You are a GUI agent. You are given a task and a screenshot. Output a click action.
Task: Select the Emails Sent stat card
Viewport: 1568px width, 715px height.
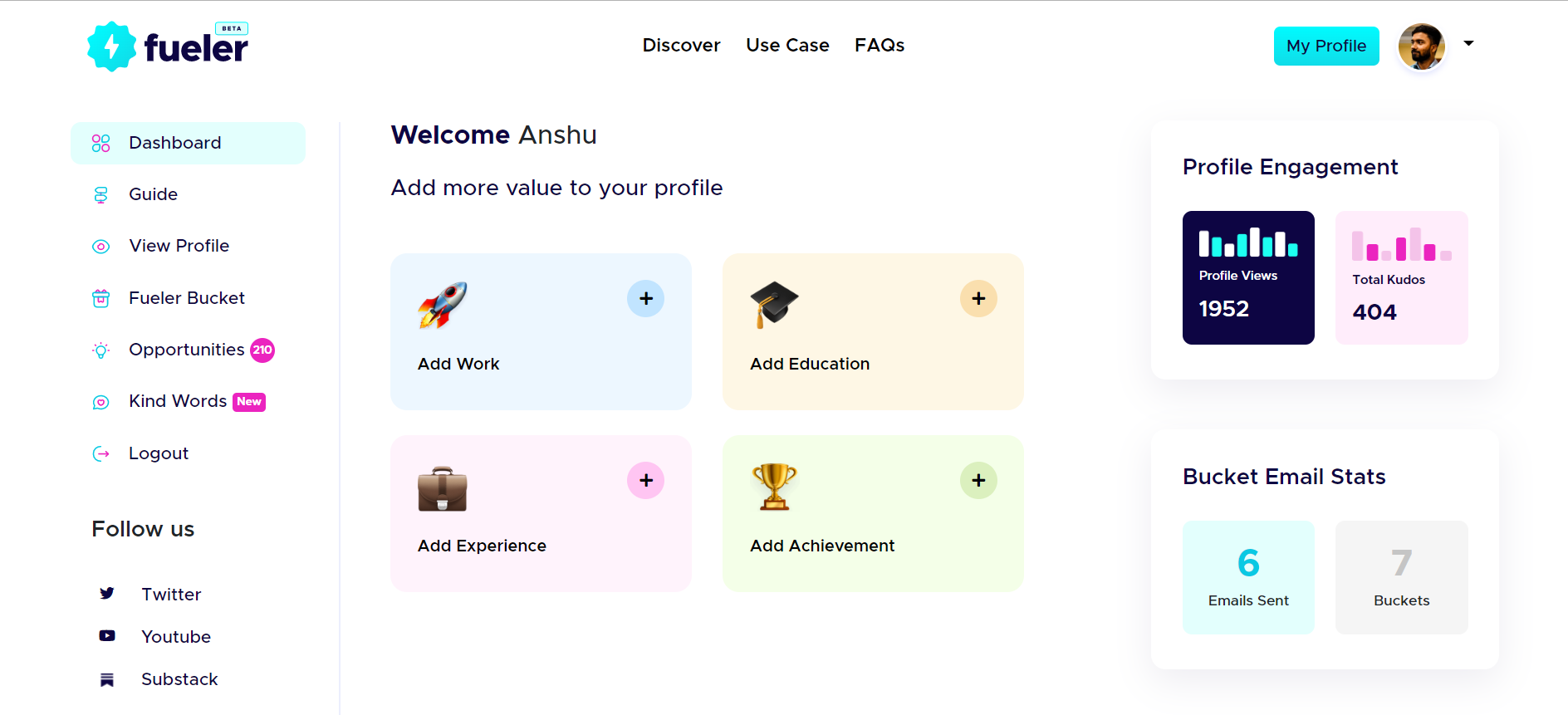1247,577
